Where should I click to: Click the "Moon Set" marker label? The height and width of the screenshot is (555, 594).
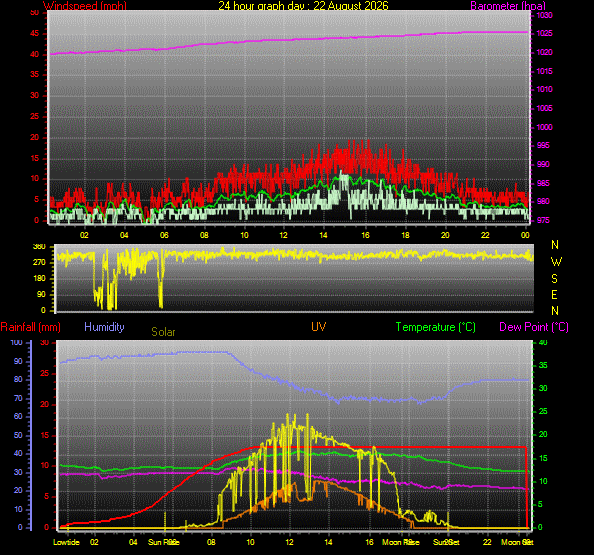(x=517, y=542)
